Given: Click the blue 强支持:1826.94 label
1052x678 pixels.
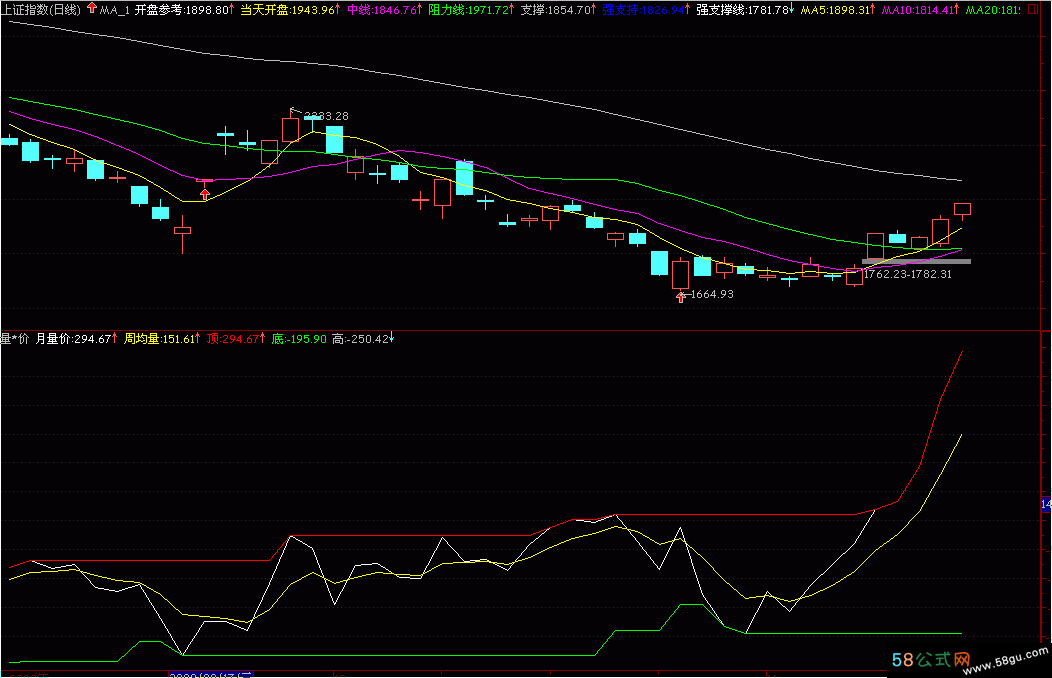Looking at the screenshot, I should coord(643,10).
